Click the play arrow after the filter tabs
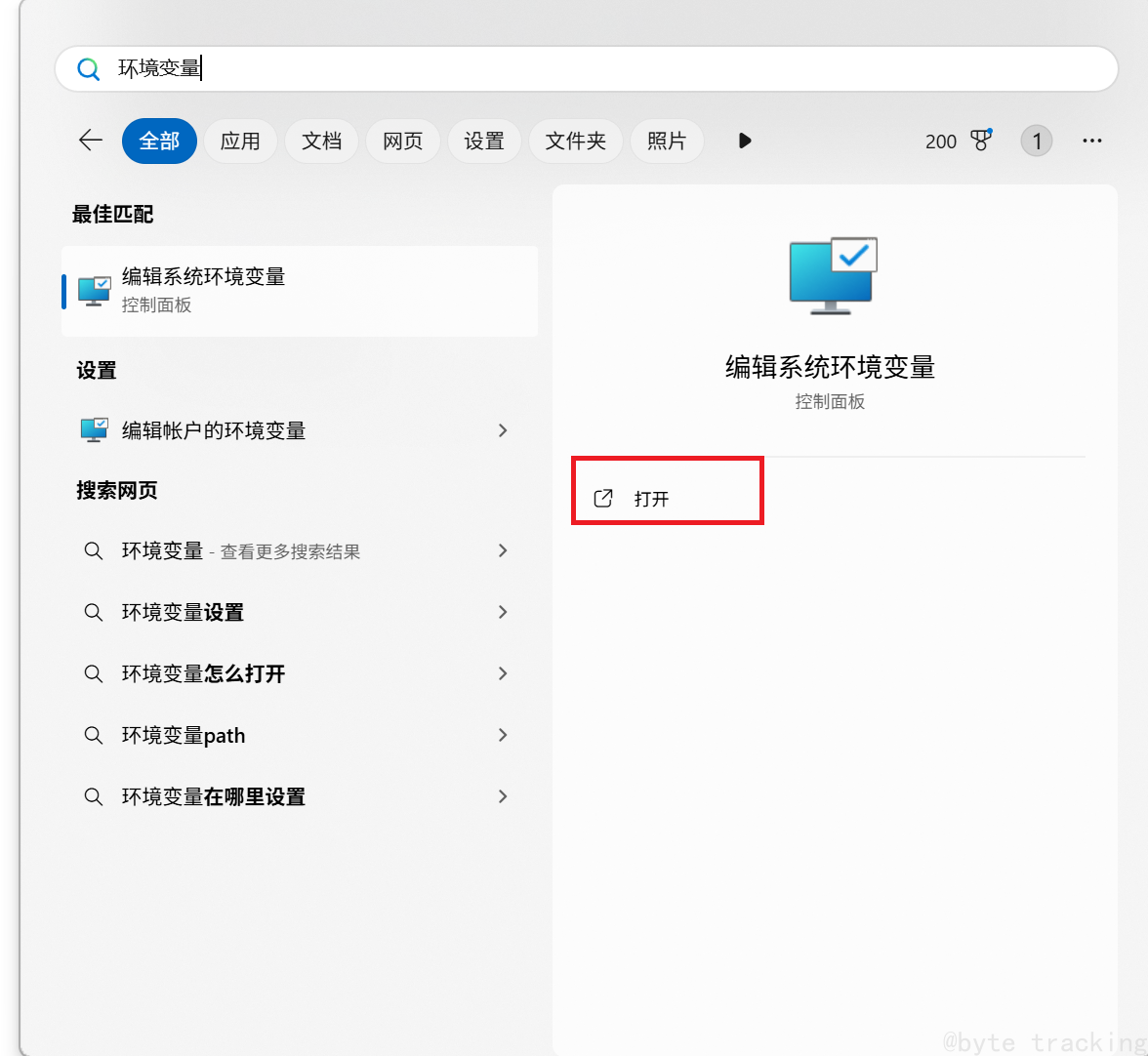1148x1056 pixels. [x=745, y=141]
